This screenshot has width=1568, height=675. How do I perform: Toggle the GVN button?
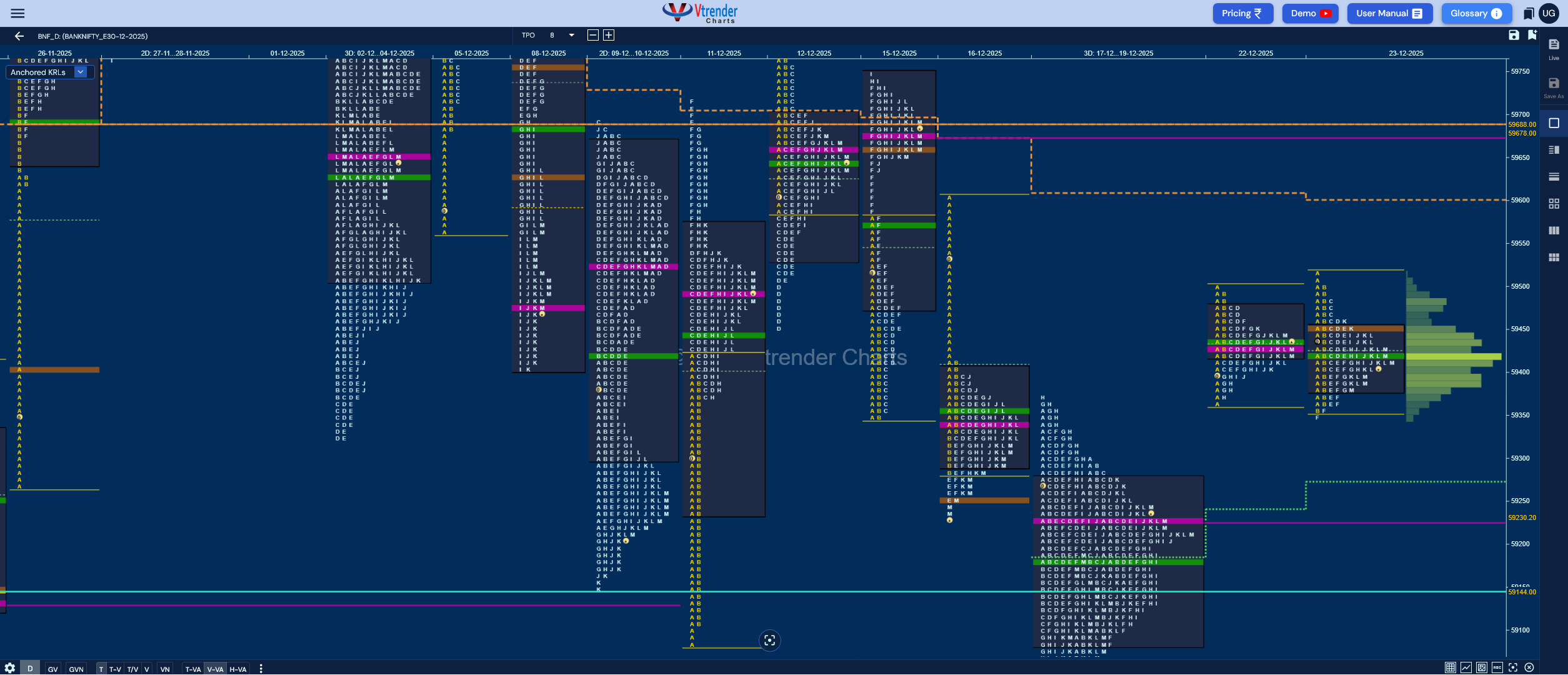76,669
